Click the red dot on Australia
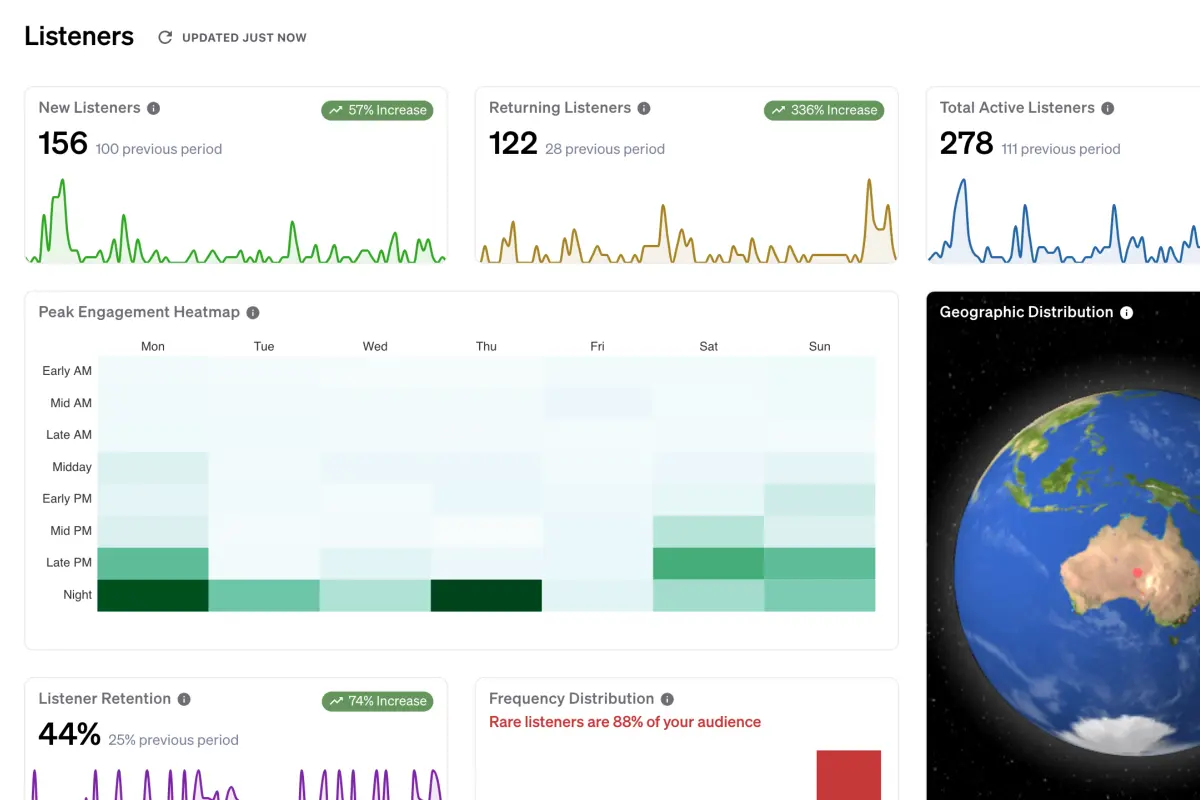 (1136, 573)
